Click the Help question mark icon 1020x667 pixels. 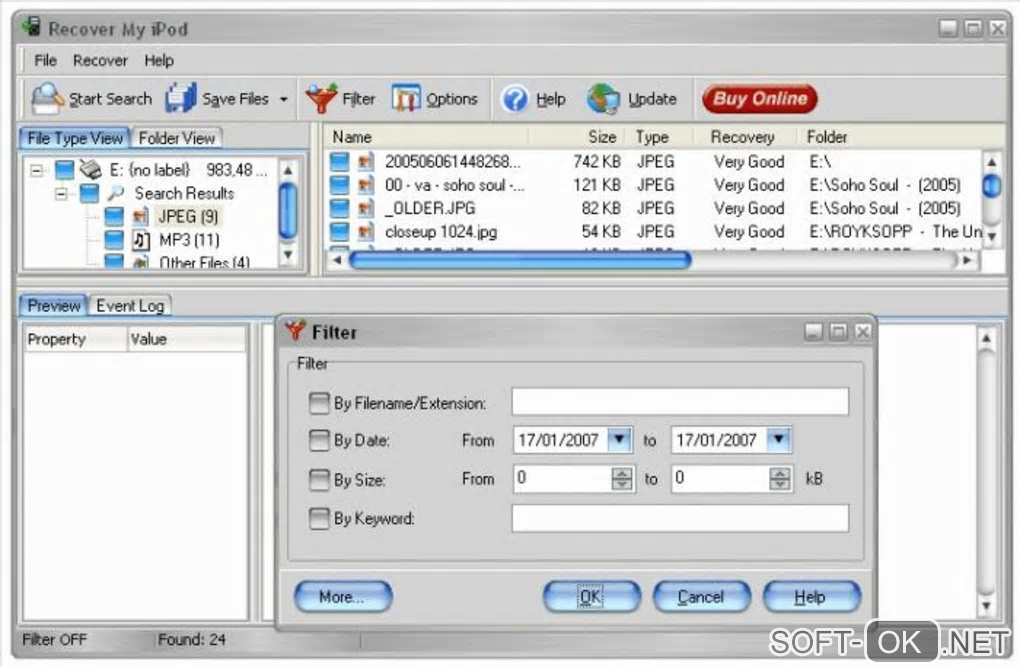pos(515,99)
